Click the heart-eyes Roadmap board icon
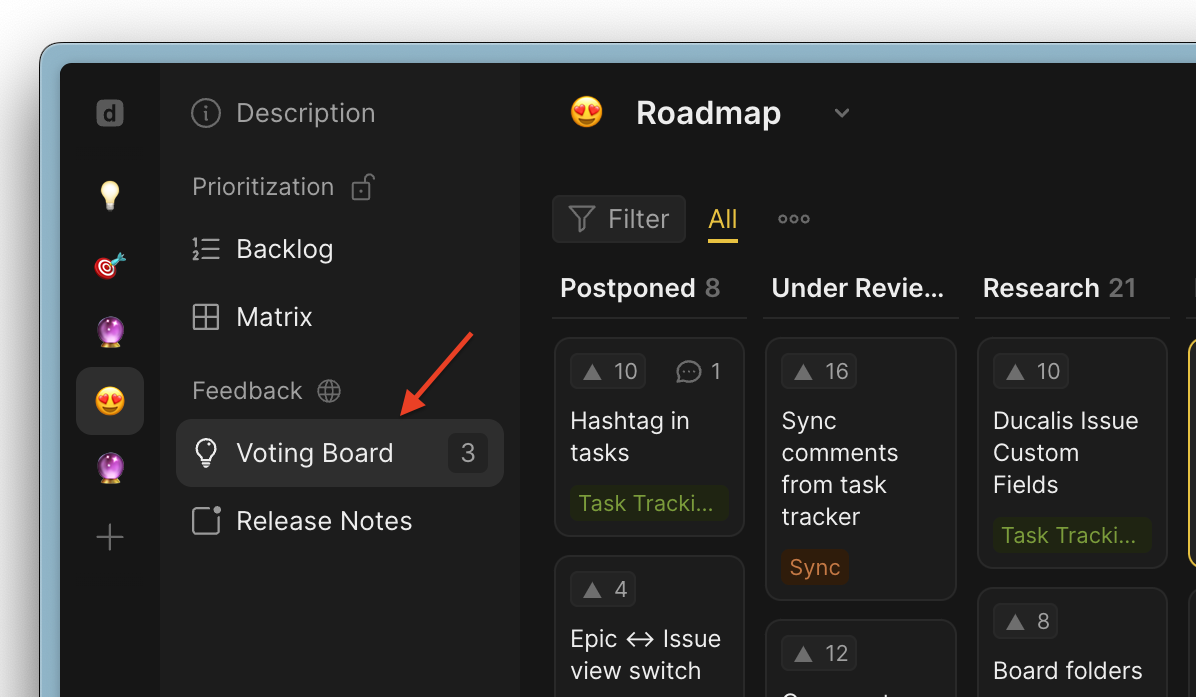Screen dimensions: 1196x697 tap(110, 400)
